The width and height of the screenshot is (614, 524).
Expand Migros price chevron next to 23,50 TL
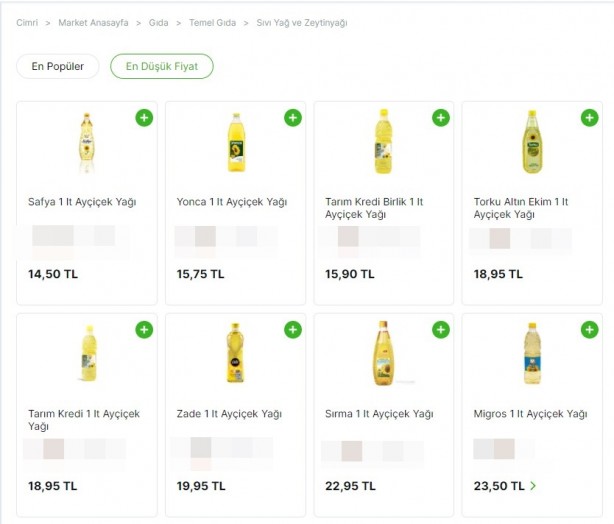pos(533,486)
